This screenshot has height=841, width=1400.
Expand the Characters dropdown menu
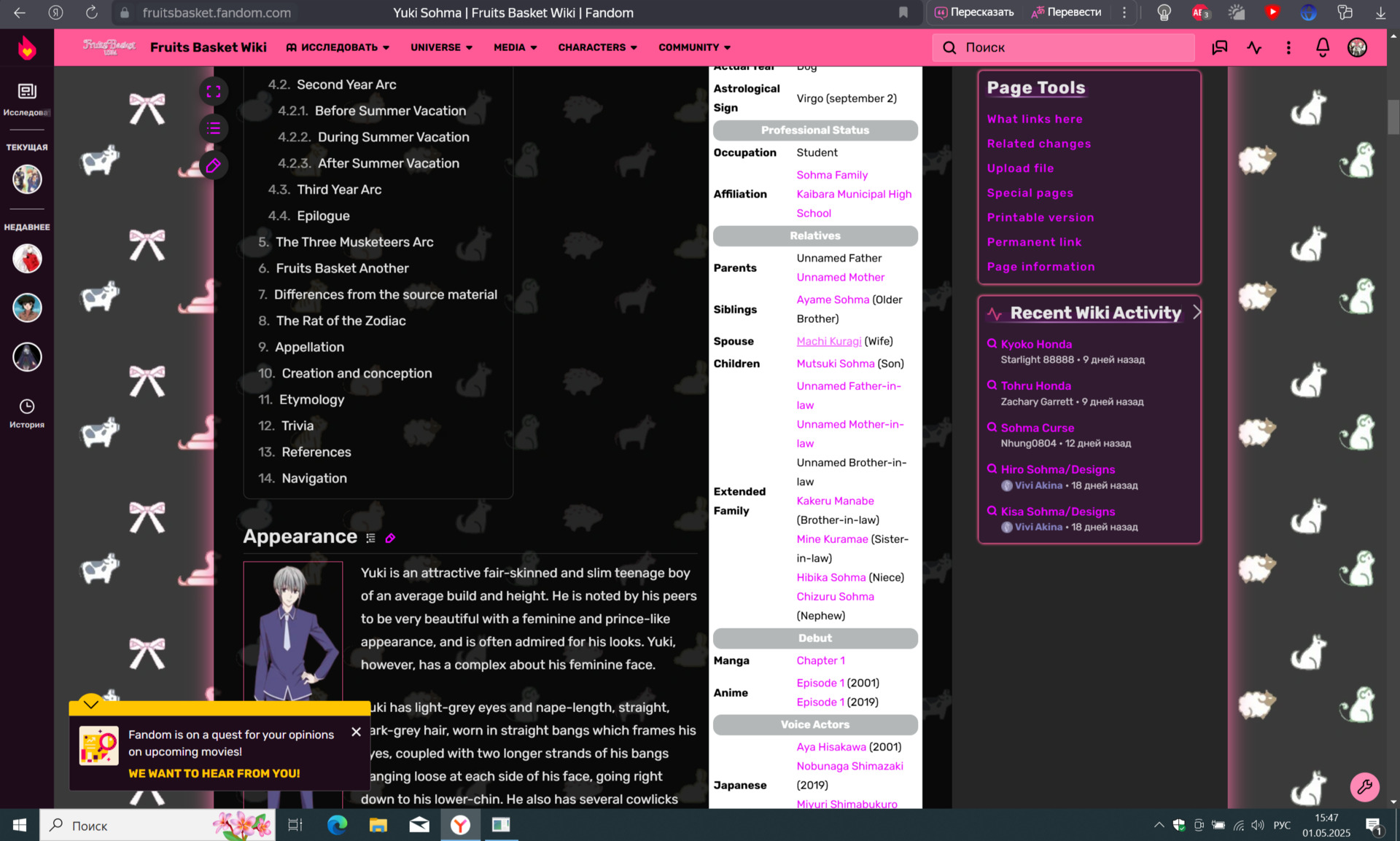tap(597, 47)
